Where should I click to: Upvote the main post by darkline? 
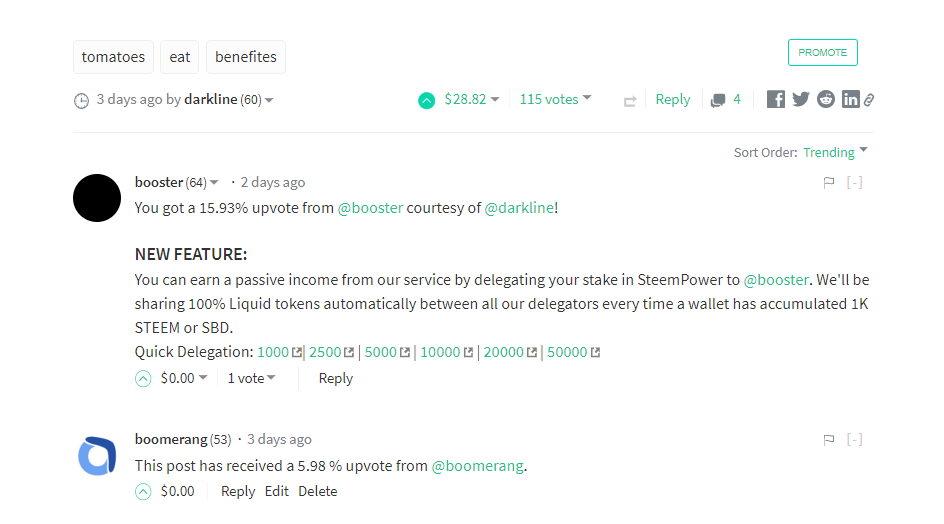[x=427, y=100]
